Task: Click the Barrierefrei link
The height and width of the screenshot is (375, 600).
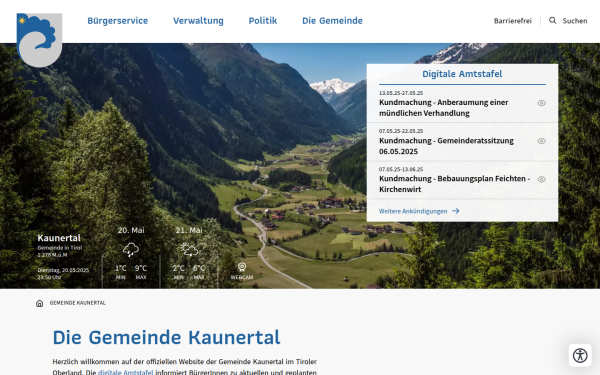Action: pyautogui.click(x=512, y=21)
